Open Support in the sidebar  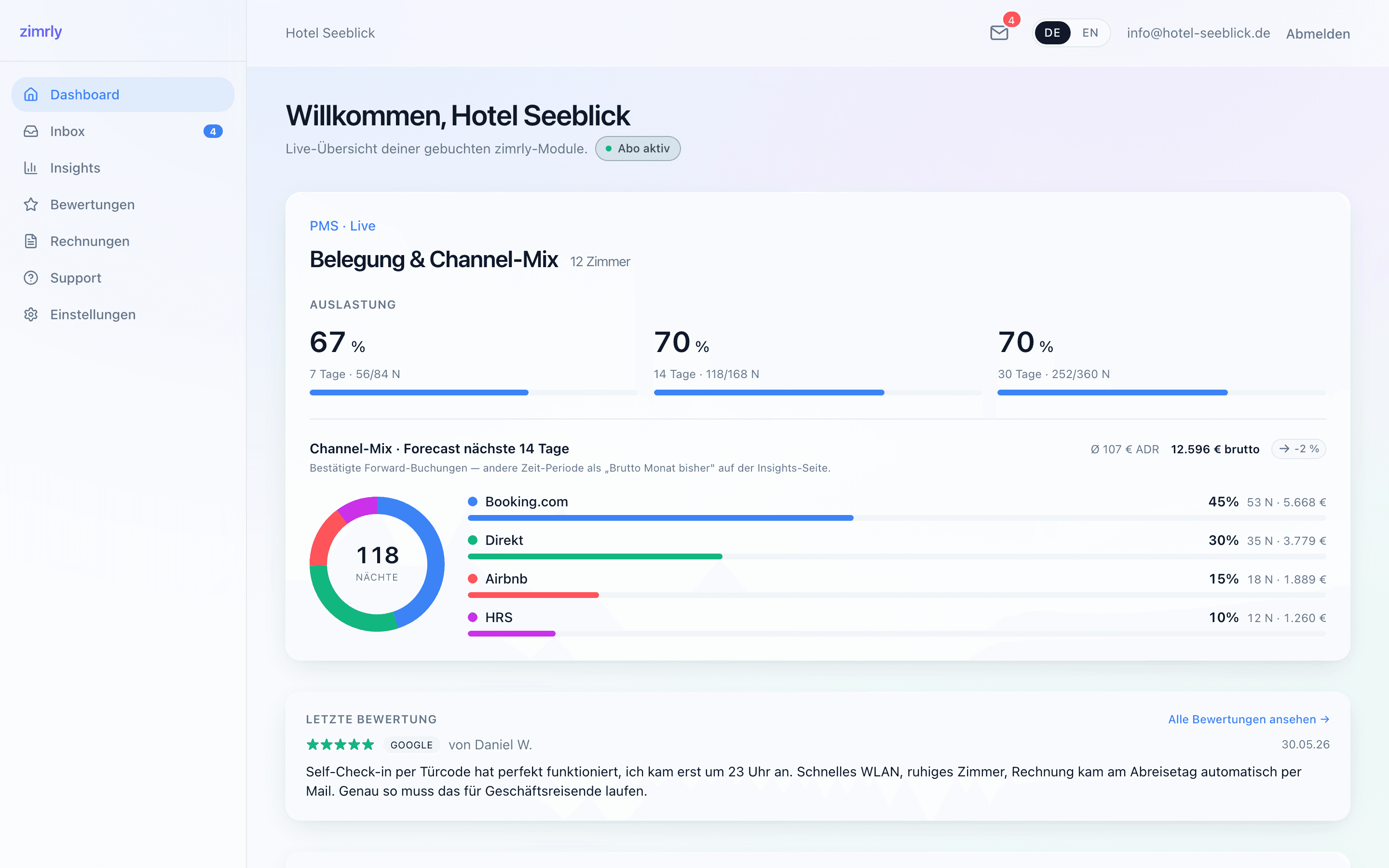(x=123, y=278)
